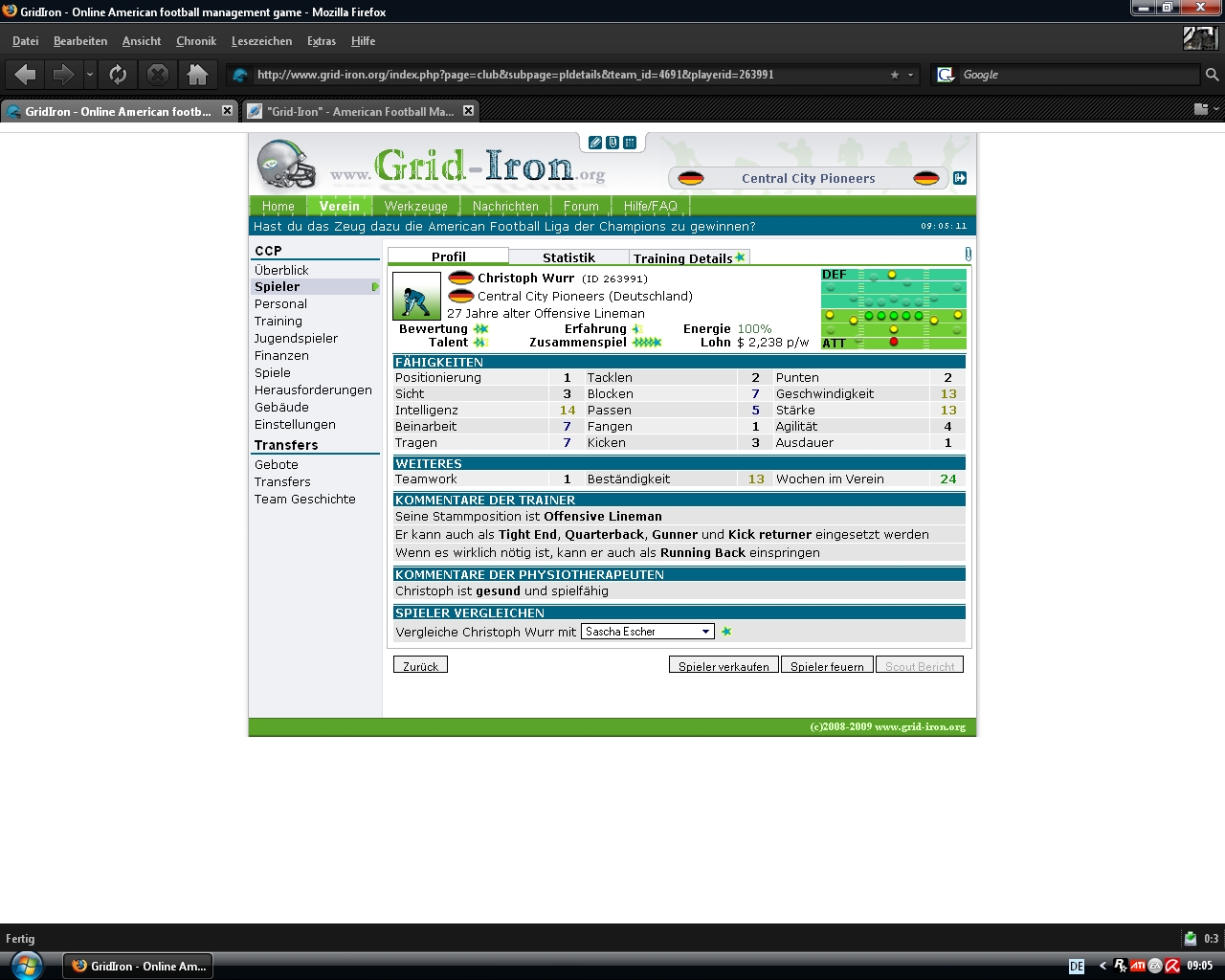Click the logout arrow icon beside team name

pyautogui.click(x=960, y=178)
